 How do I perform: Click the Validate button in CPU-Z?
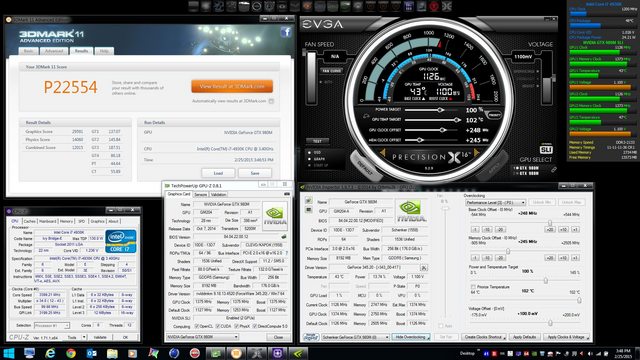pos(100,337)
